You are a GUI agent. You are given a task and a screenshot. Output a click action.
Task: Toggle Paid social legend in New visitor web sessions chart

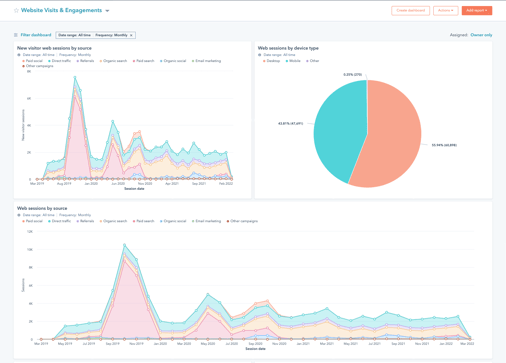click(x=32, y=61)
